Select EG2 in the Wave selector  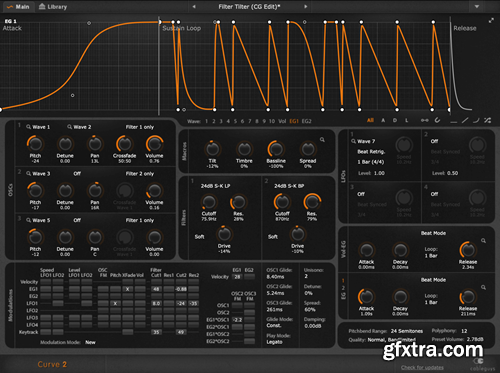pyautogui.click(x=306, y=121)
